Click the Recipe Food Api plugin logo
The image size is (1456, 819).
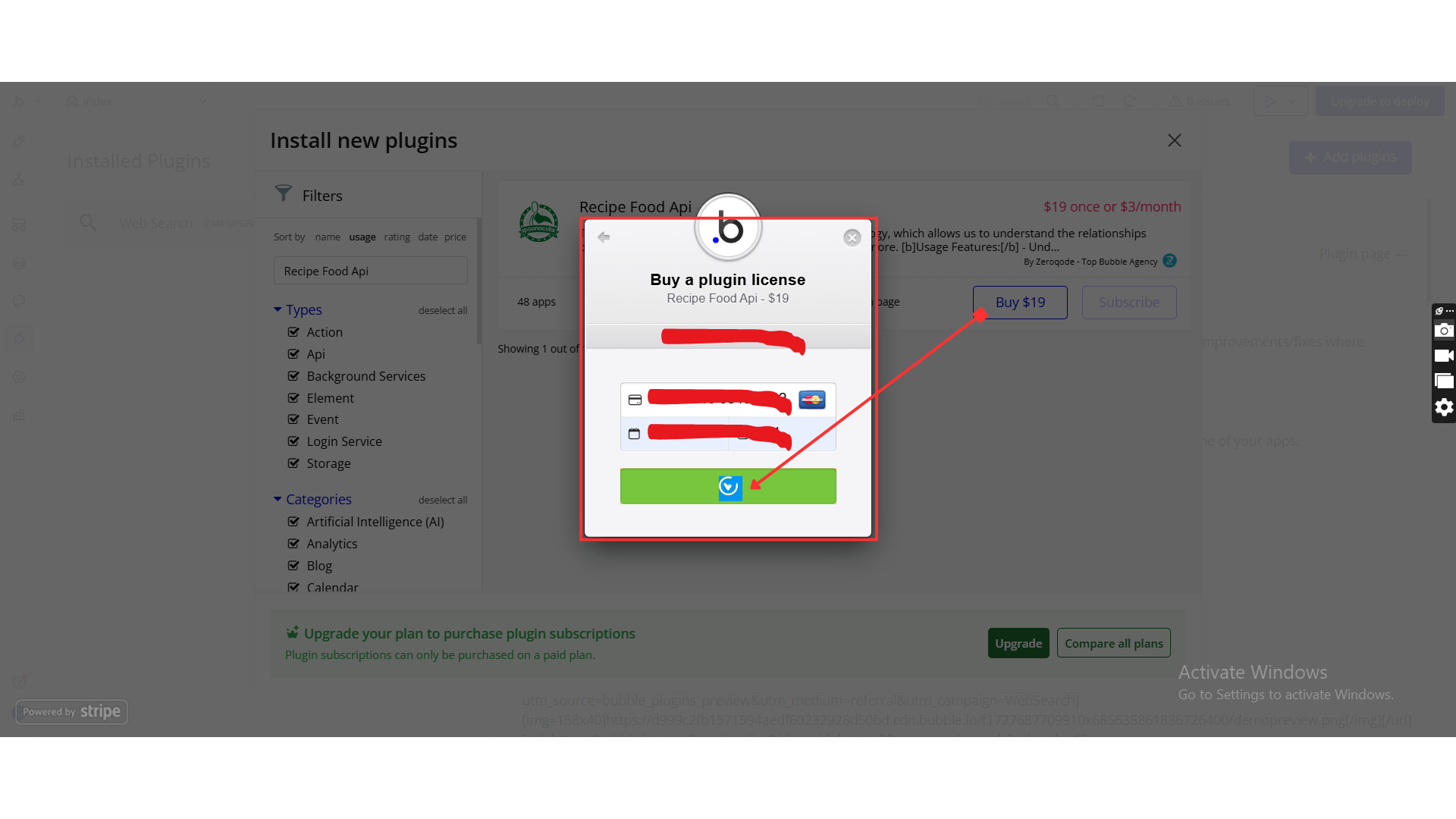click(538, 222)
